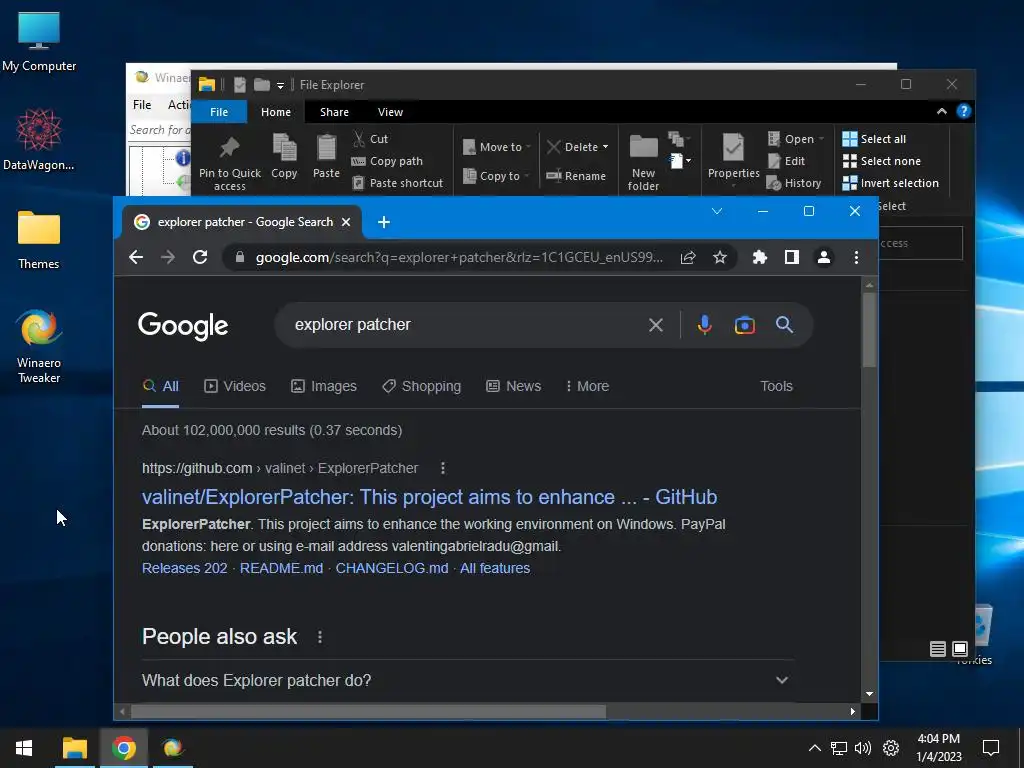Open Releases 202 sublink
Viewport: 1024px width, 768px height.
pyautogui.click(x=184, y=568)
